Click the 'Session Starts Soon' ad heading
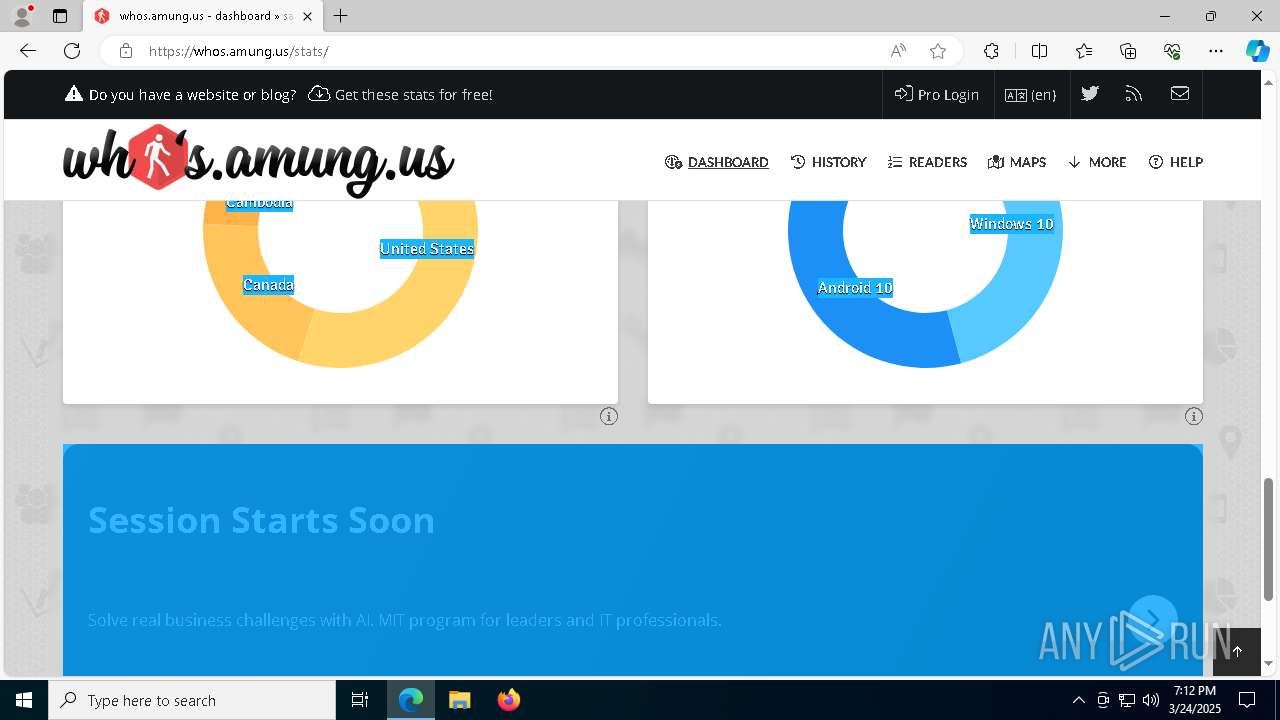 tap(261, 520)
